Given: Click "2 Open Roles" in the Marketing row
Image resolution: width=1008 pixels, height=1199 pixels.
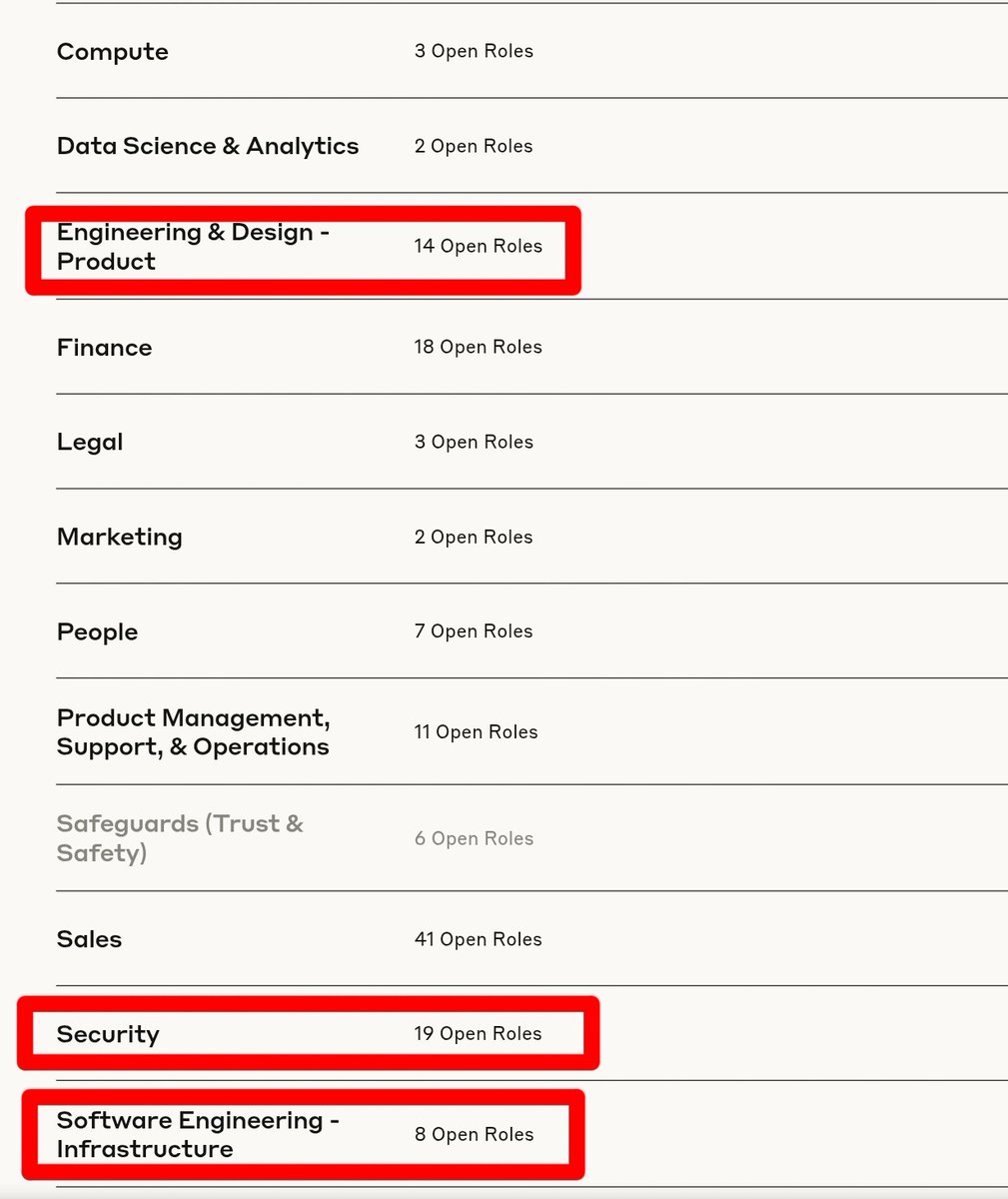Looking at the screenshot, I should click(x=474, y=537).
